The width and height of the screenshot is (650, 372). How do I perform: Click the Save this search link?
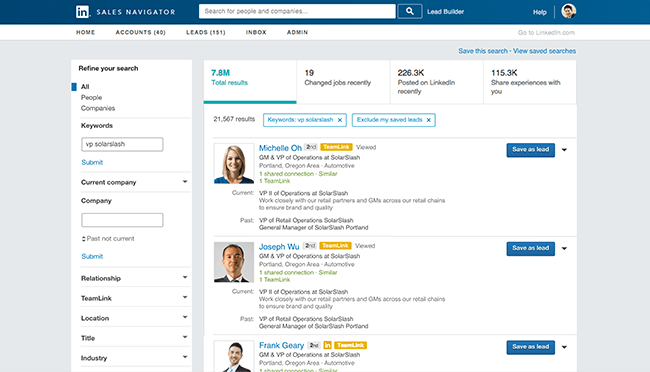[x=483, y=51]
